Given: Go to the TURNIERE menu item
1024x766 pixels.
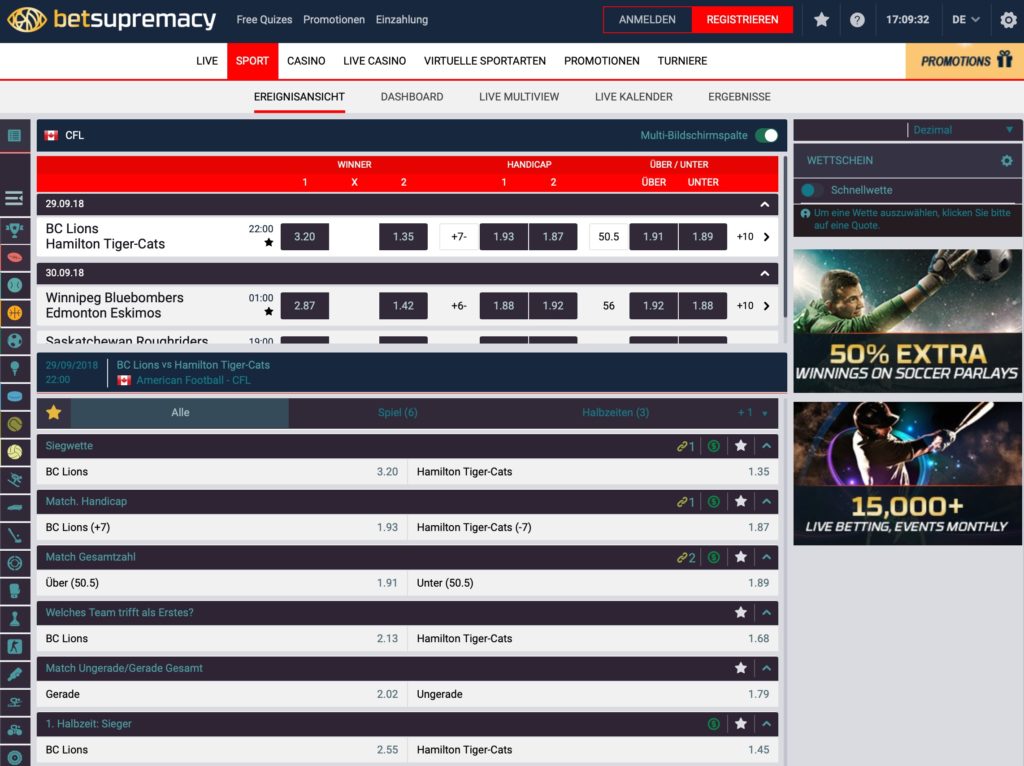Looking at the screenshot, I should (x=682, y=61).
